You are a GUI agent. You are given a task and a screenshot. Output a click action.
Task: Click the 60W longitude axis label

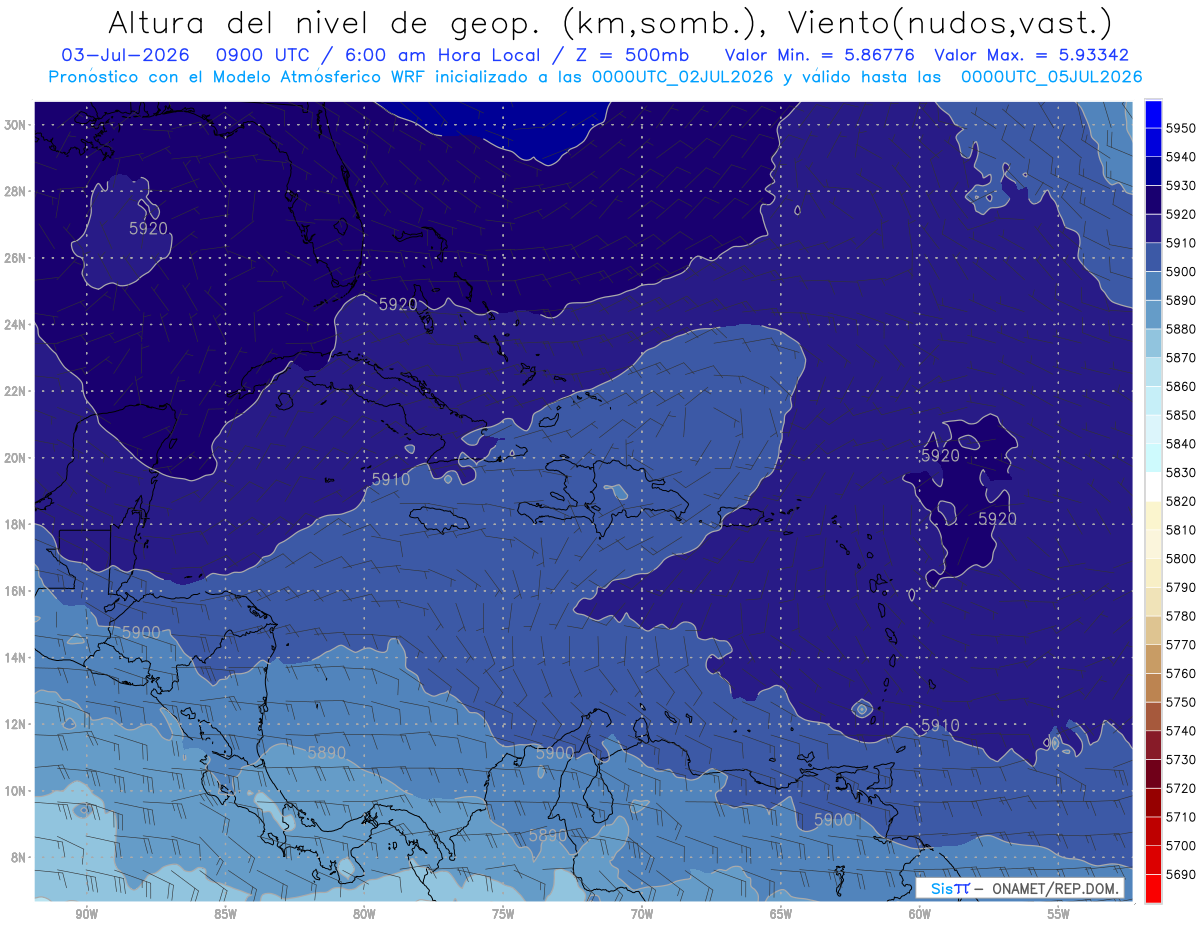click(x=920, y=914)
